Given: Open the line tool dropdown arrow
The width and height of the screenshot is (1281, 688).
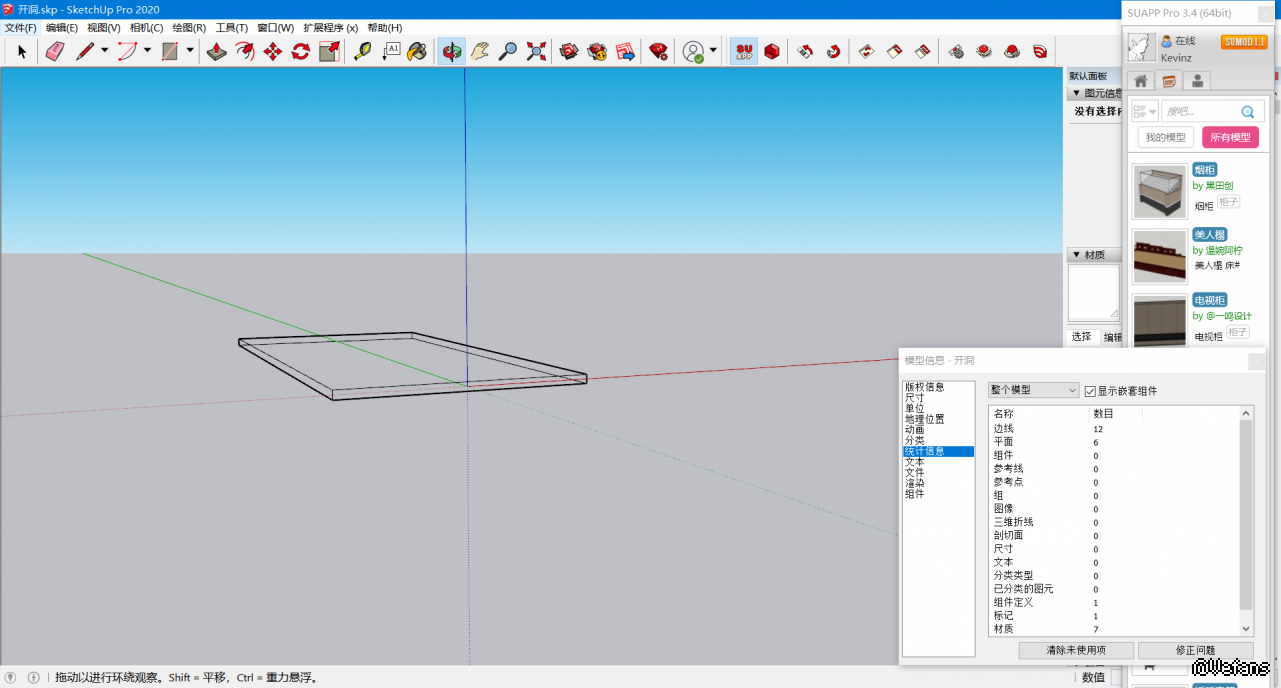Looking at the screenshot, I should [104, 51].
